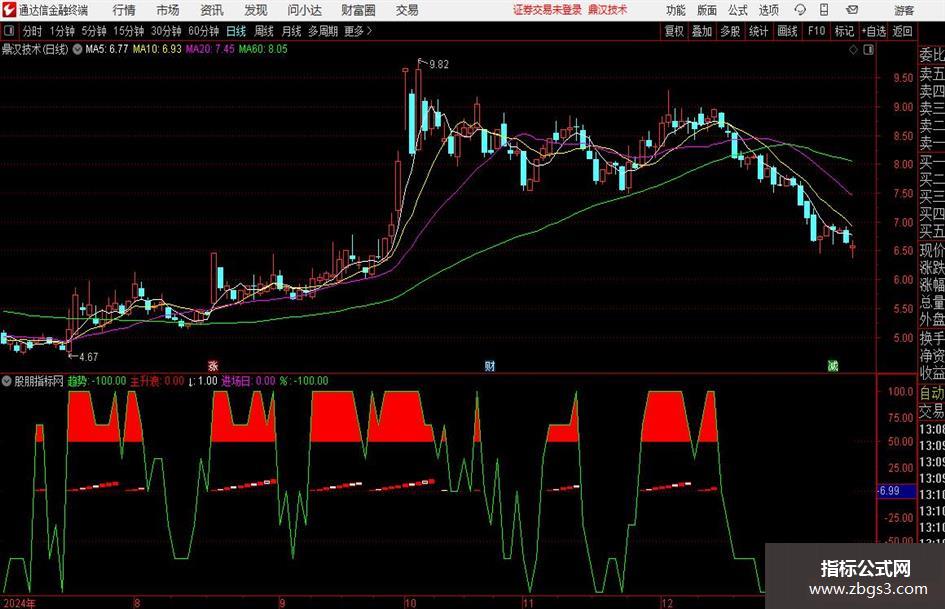
Task: Toggle the left sidebar panel icon
Action: click(8, 31)
